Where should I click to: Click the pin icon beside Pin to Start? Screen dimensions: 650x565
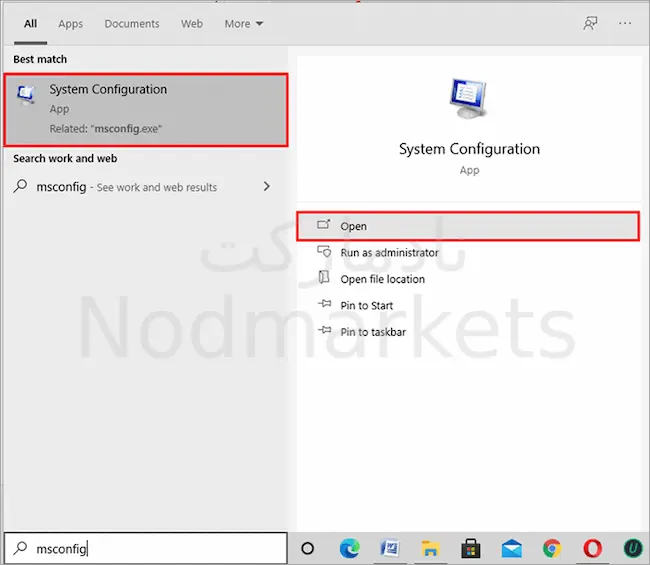click(325, 304)
